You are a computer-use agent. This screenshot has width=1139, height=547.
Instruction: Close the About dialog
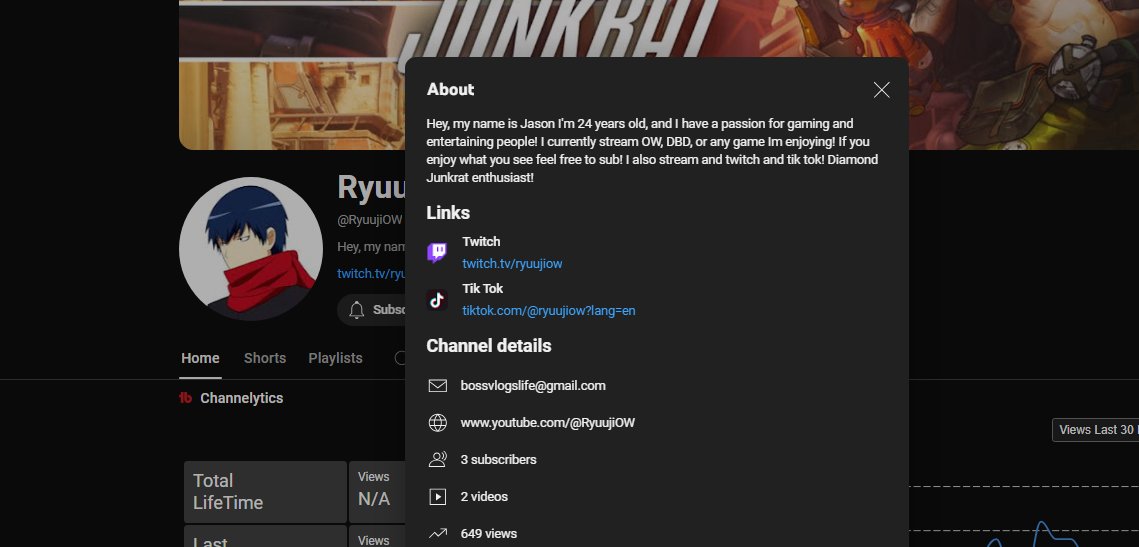(881, 90)
